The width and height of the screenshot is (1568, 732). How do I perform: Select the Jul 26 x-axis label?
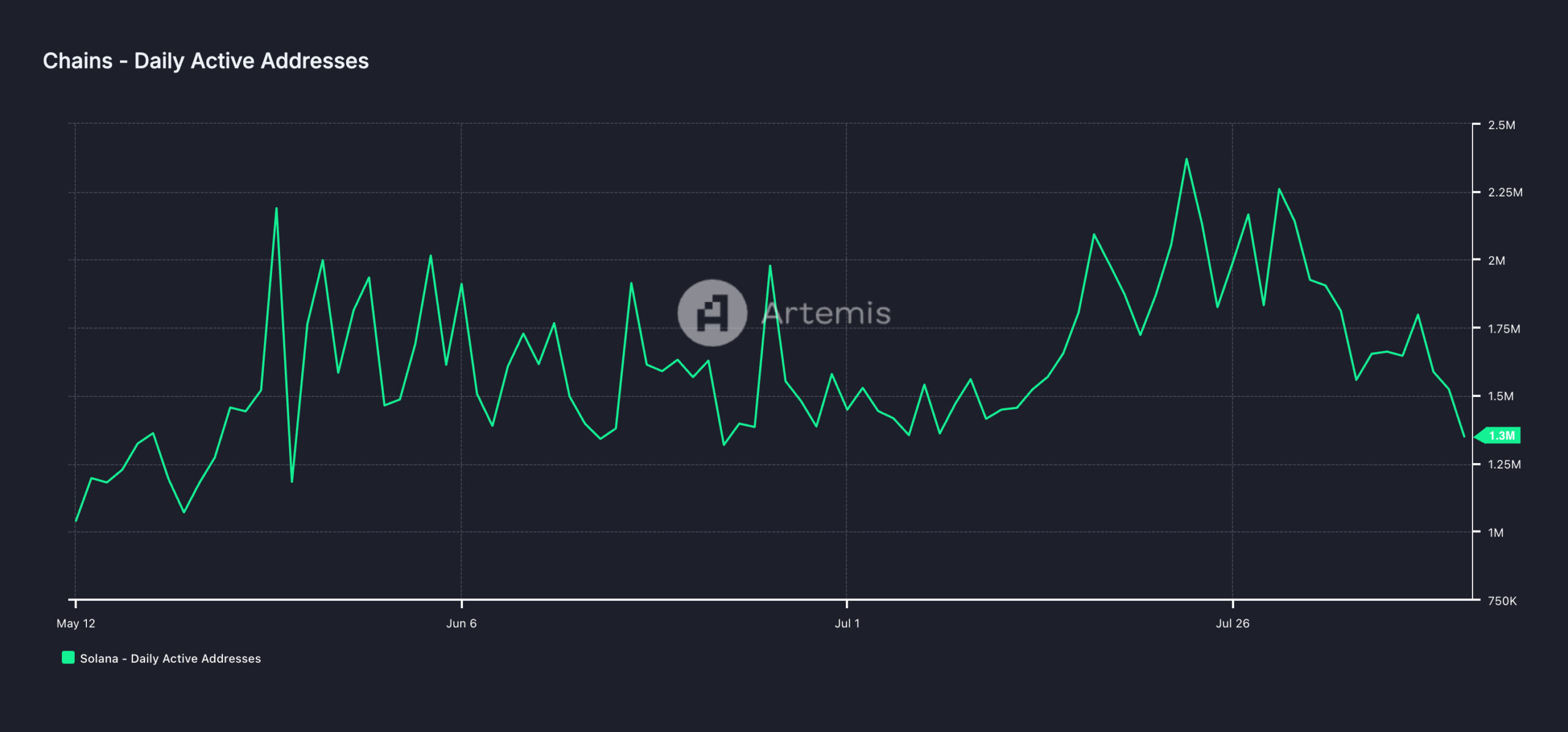click(1232, 624)
